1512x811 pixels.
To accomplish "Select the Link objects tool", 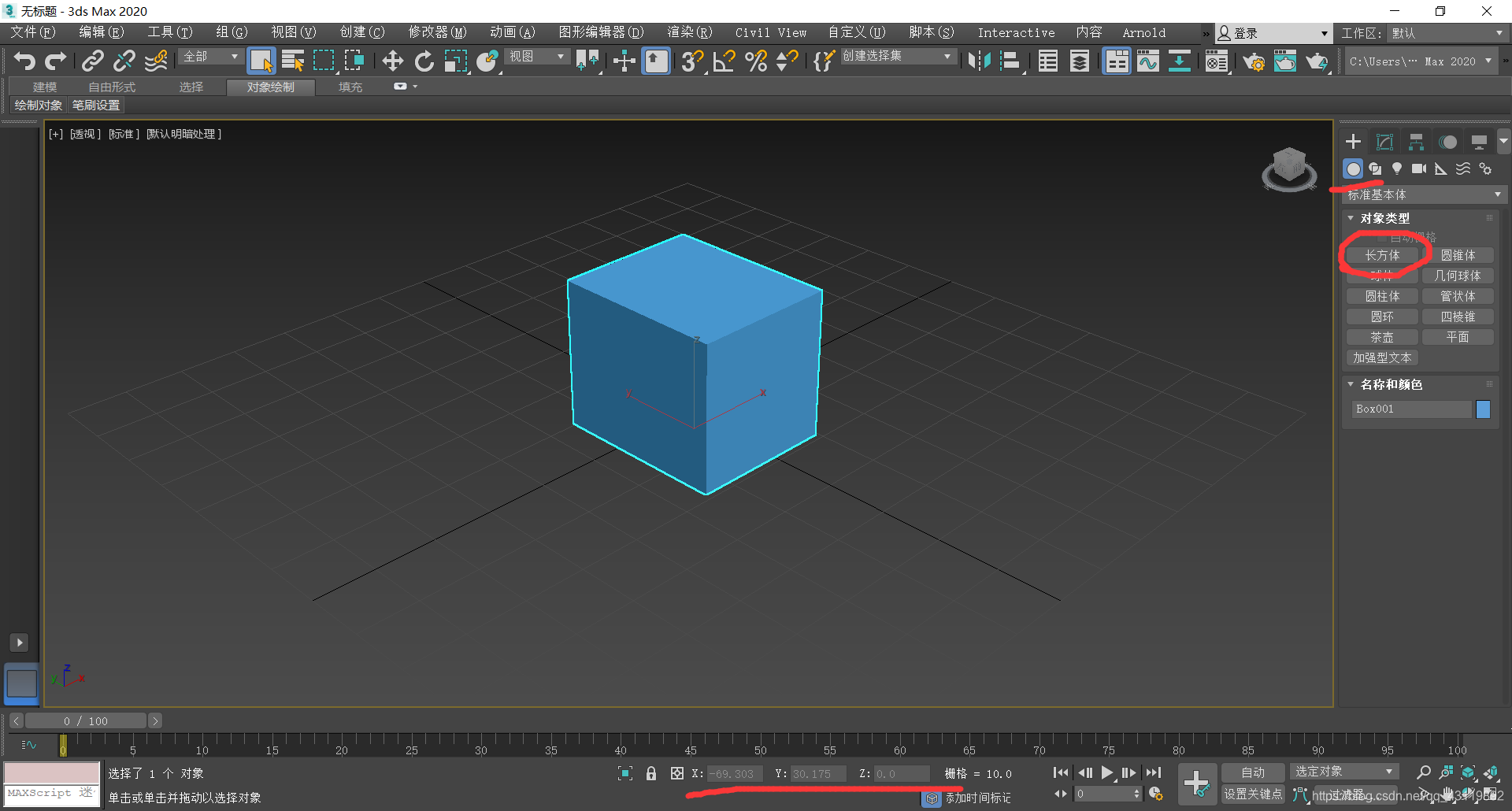I will (x=93, y=61).
